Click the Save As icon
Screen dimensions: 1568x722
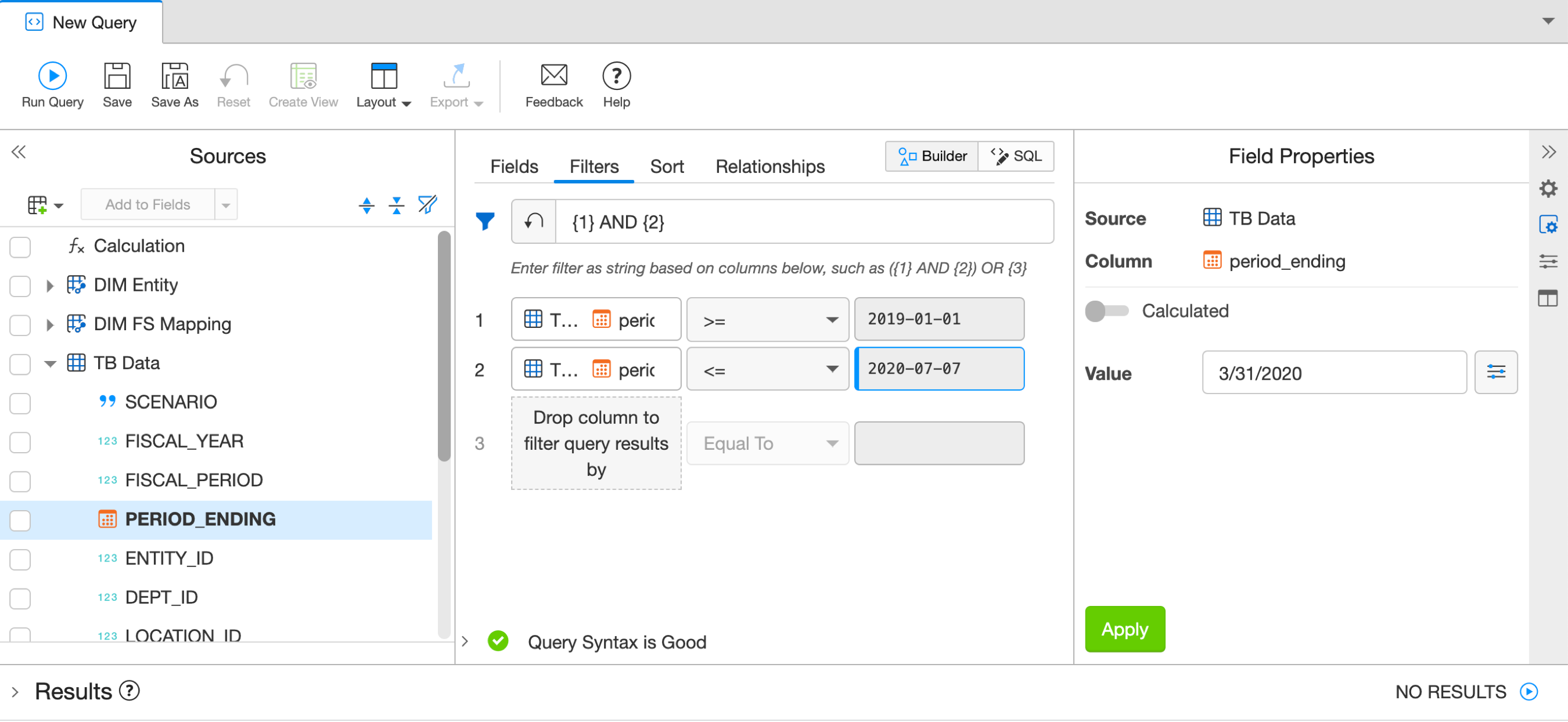coord(175,76)
